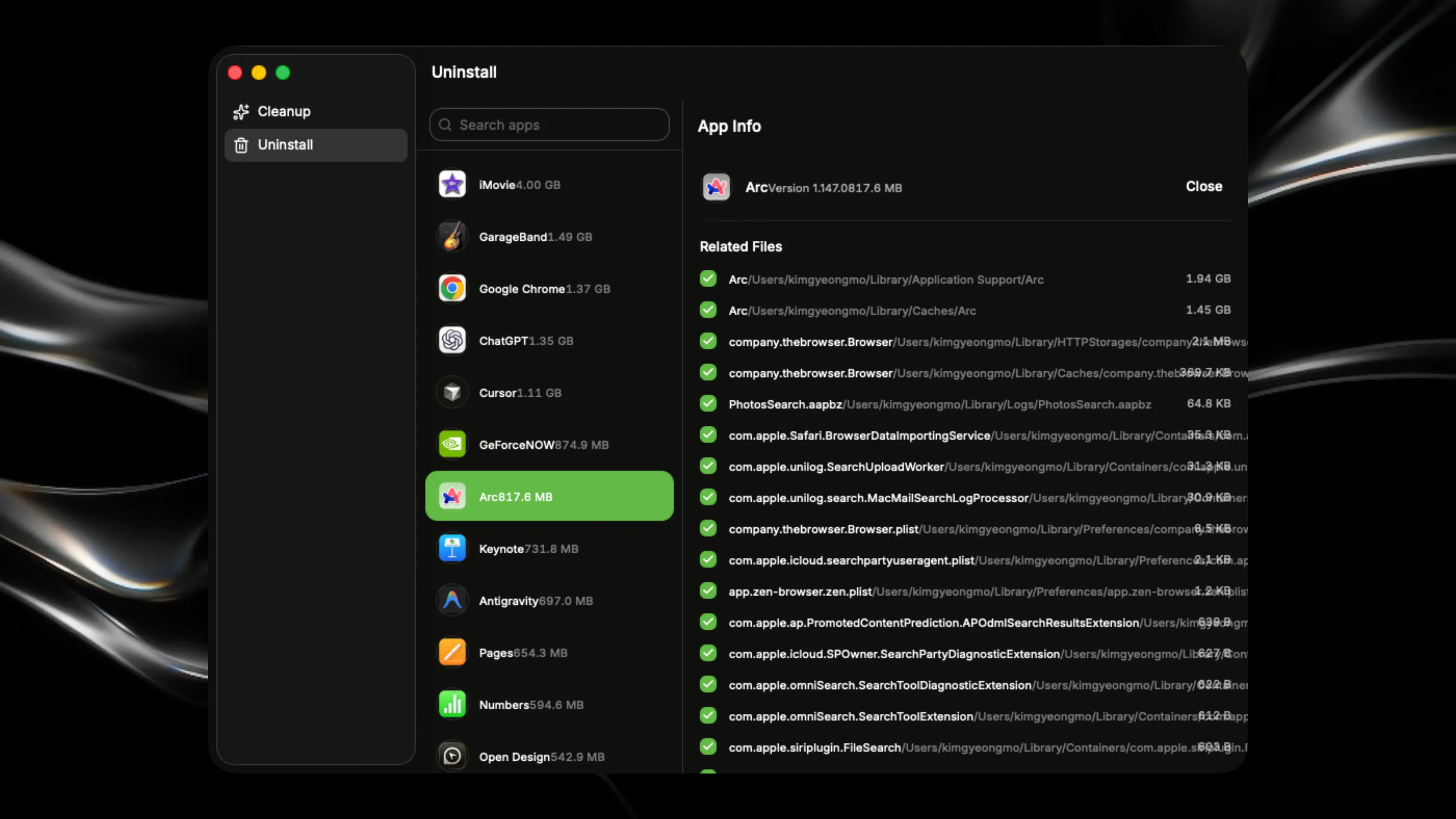The image size is (1456, 819).
Task: Uncheck unilog.SearchUploadWorker checkbox
Action: [x=708, y=466]
